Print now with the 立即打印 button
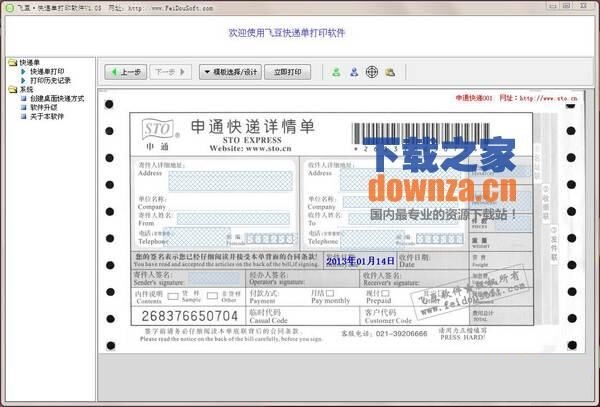Screen dimensions: 600x407 [x=287, y=72]
